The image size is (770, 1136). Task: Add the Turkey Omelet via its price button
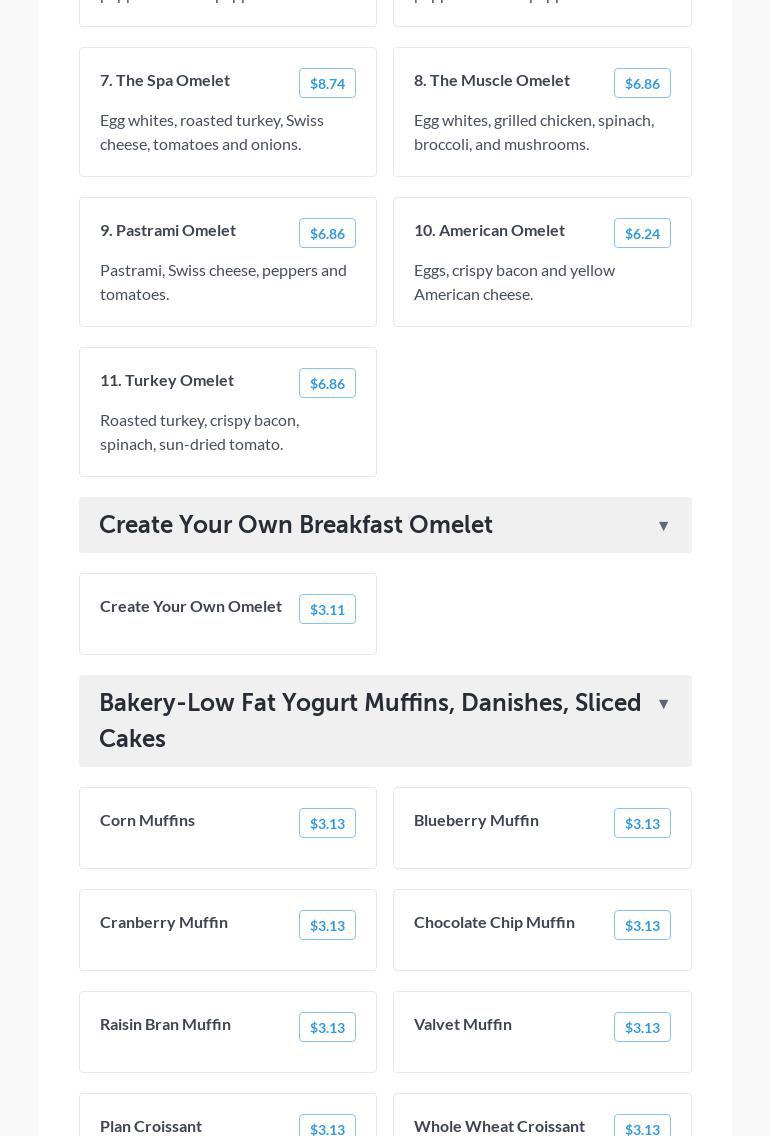[x=327, y=383]
